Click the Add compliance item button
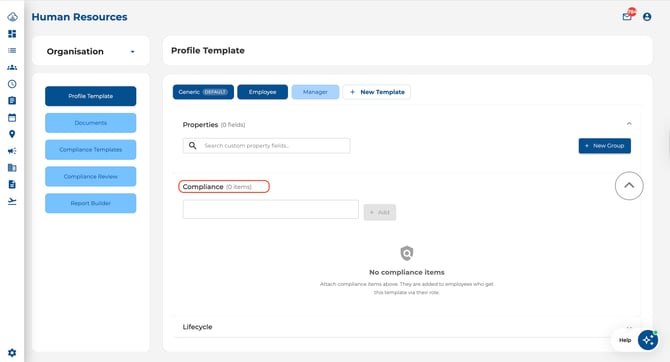This screenshot has width=670, height=362. pos(380,212)
